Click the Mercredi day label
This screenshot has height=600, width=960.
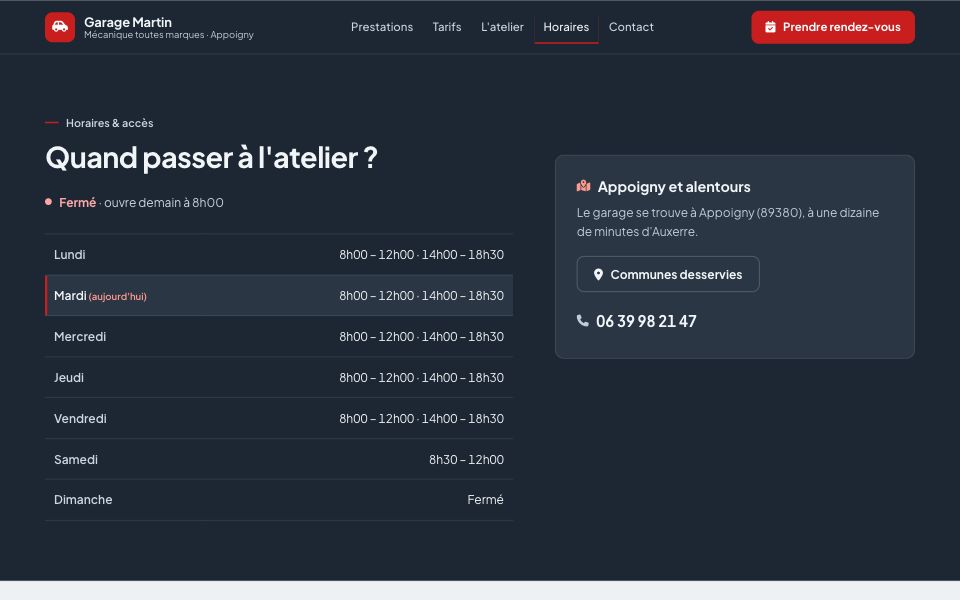80,337
